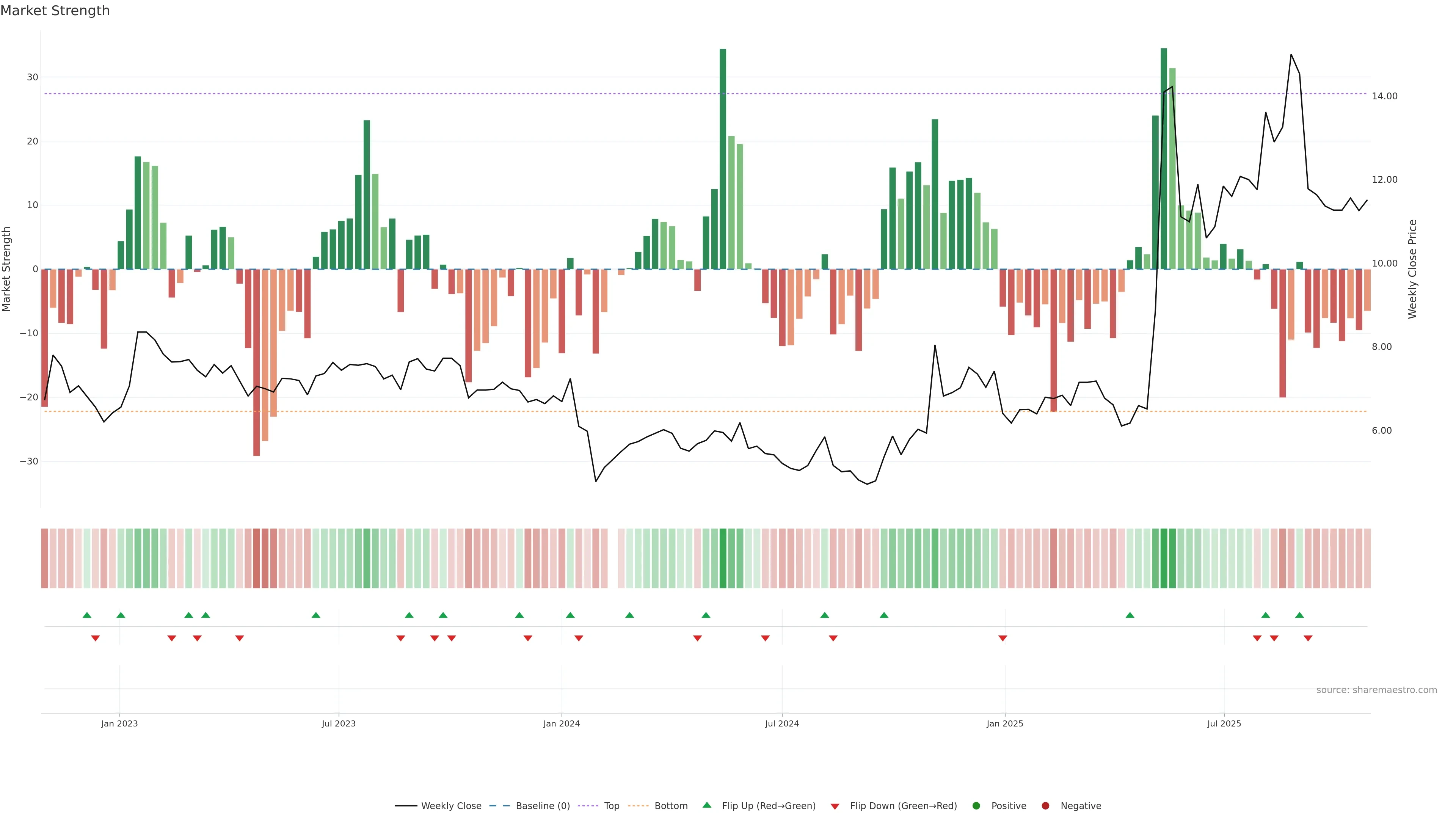1456x819 pixels.
Task: Click the Weekly Close Price axis title
Action: pos(1412,269)
